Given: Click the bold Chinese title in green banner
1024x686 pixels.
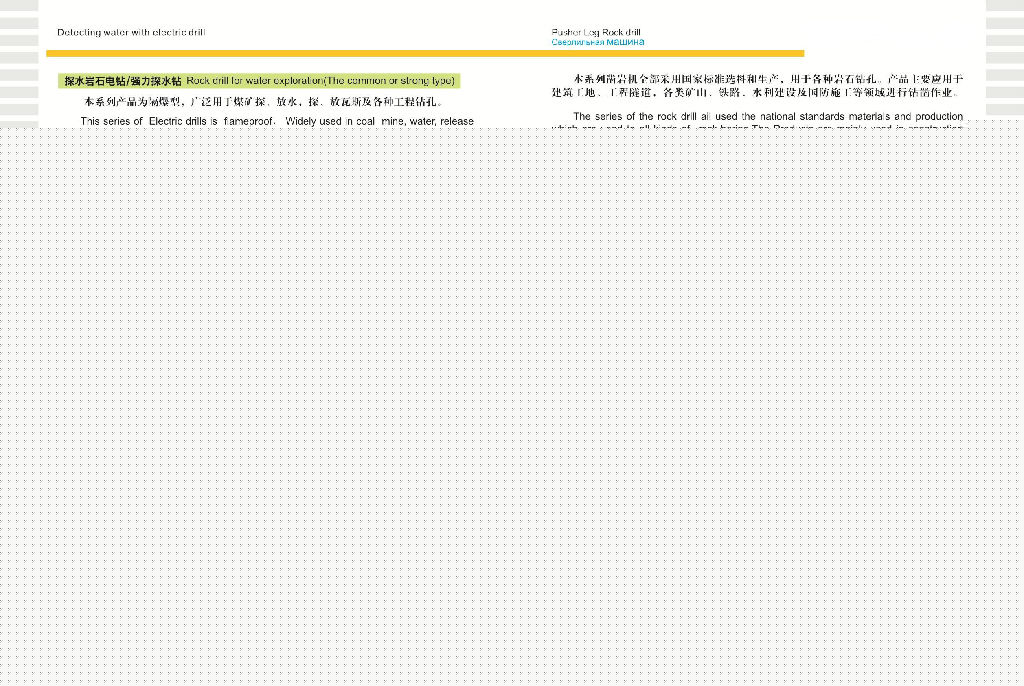Looking at the screenshot, I should (123, 81).
